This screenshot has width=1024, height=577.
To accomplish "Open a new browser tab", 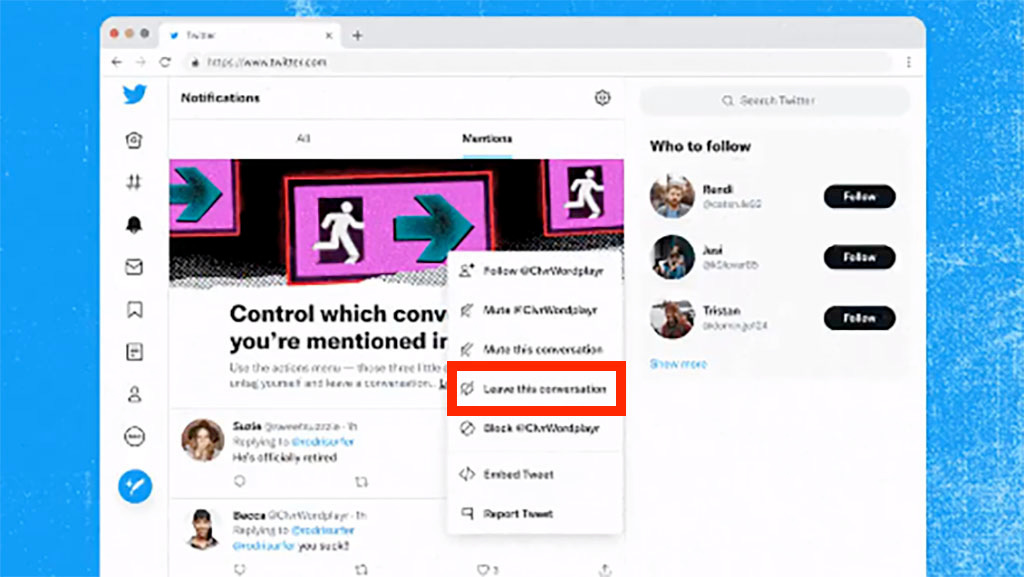I will [x=357, y=35].
